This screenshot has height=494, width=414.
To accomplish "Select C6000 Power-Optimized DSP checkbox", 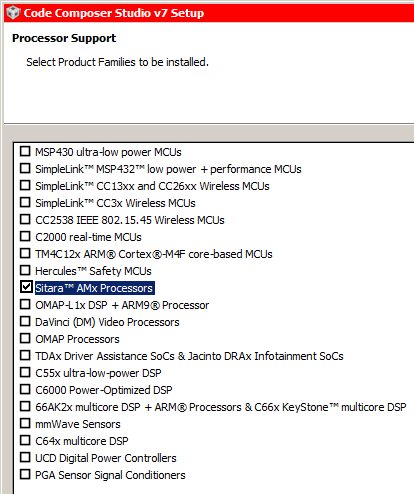I will [x=25, y=389].
